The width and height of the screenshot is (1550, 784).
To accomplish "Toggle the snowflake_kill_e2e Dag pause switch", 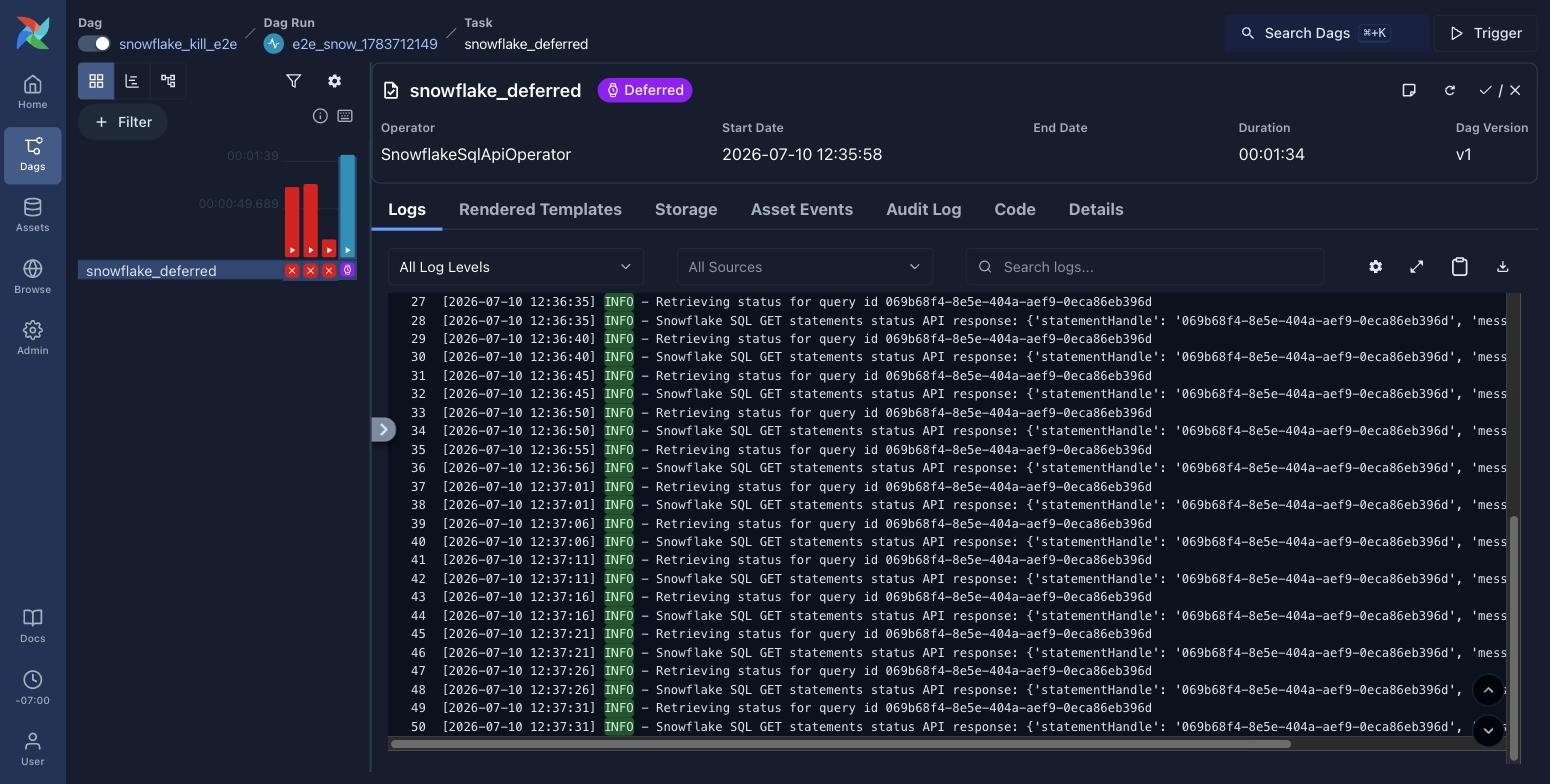I will [95, 44].
